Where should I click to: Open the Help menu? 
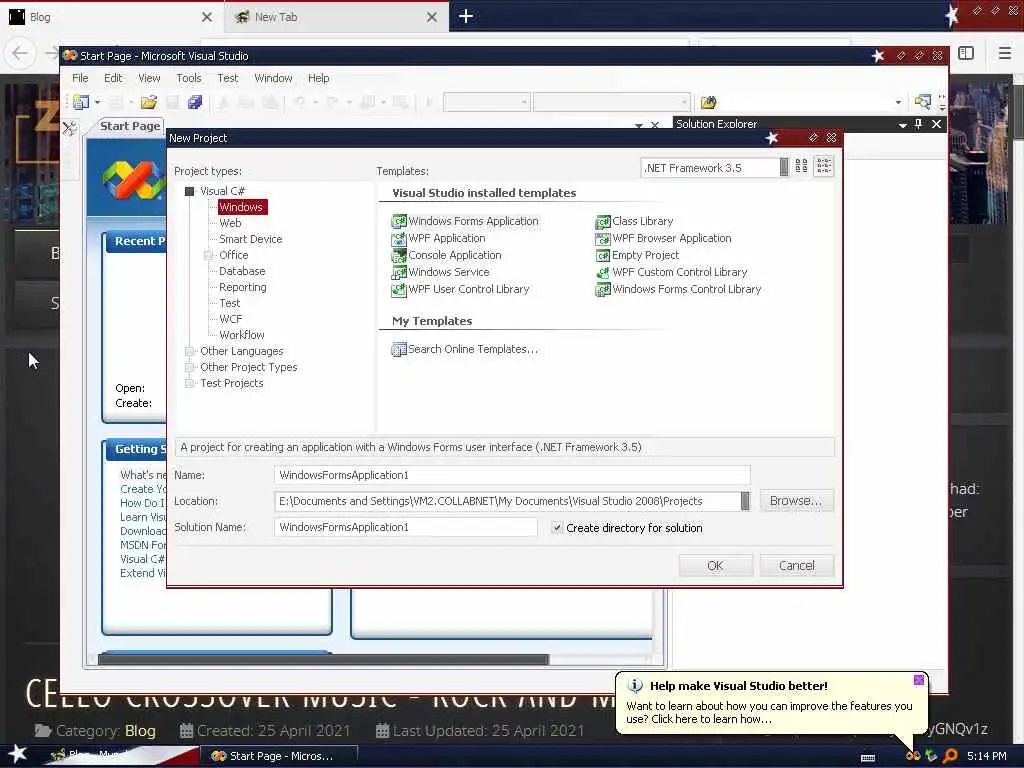319,78
